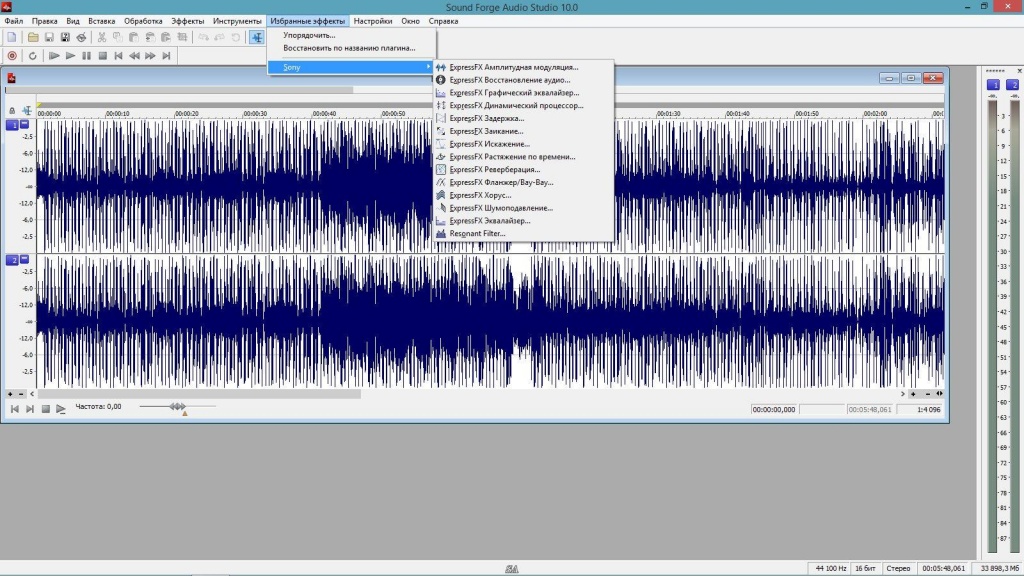
Task: Stop playback in the transport toolbar
Action: click(x=103, y=56)
